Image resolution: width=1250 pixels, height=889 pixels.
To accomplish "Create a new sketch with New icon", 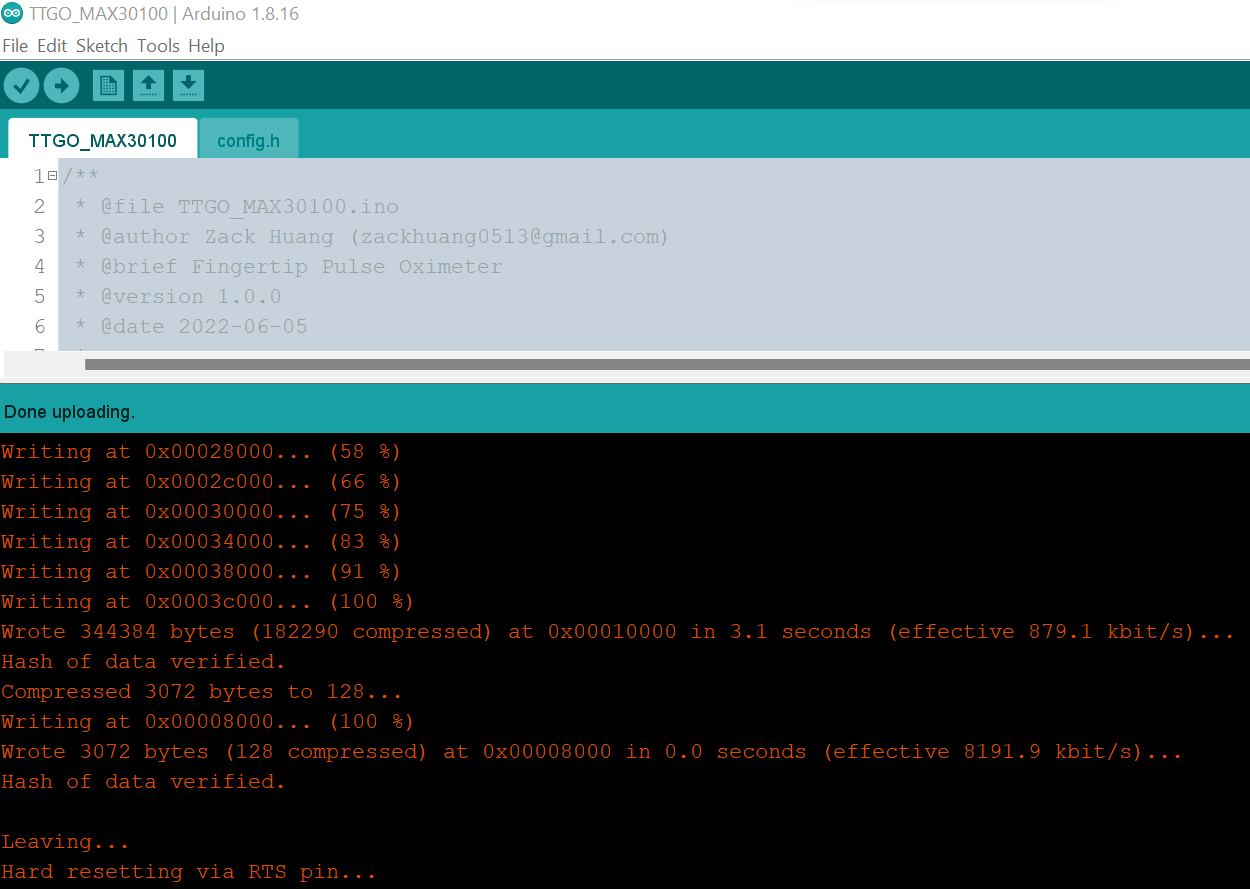I will point(108,86).
